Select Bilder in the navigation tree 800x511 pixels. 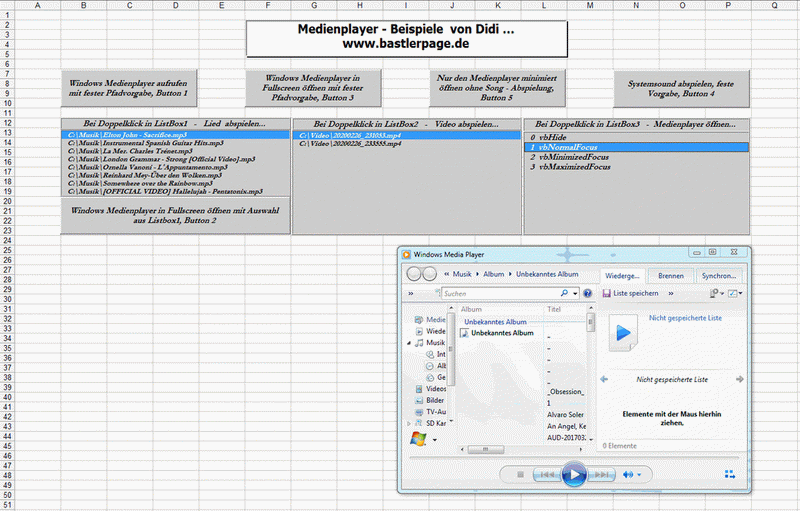point(429,400)
